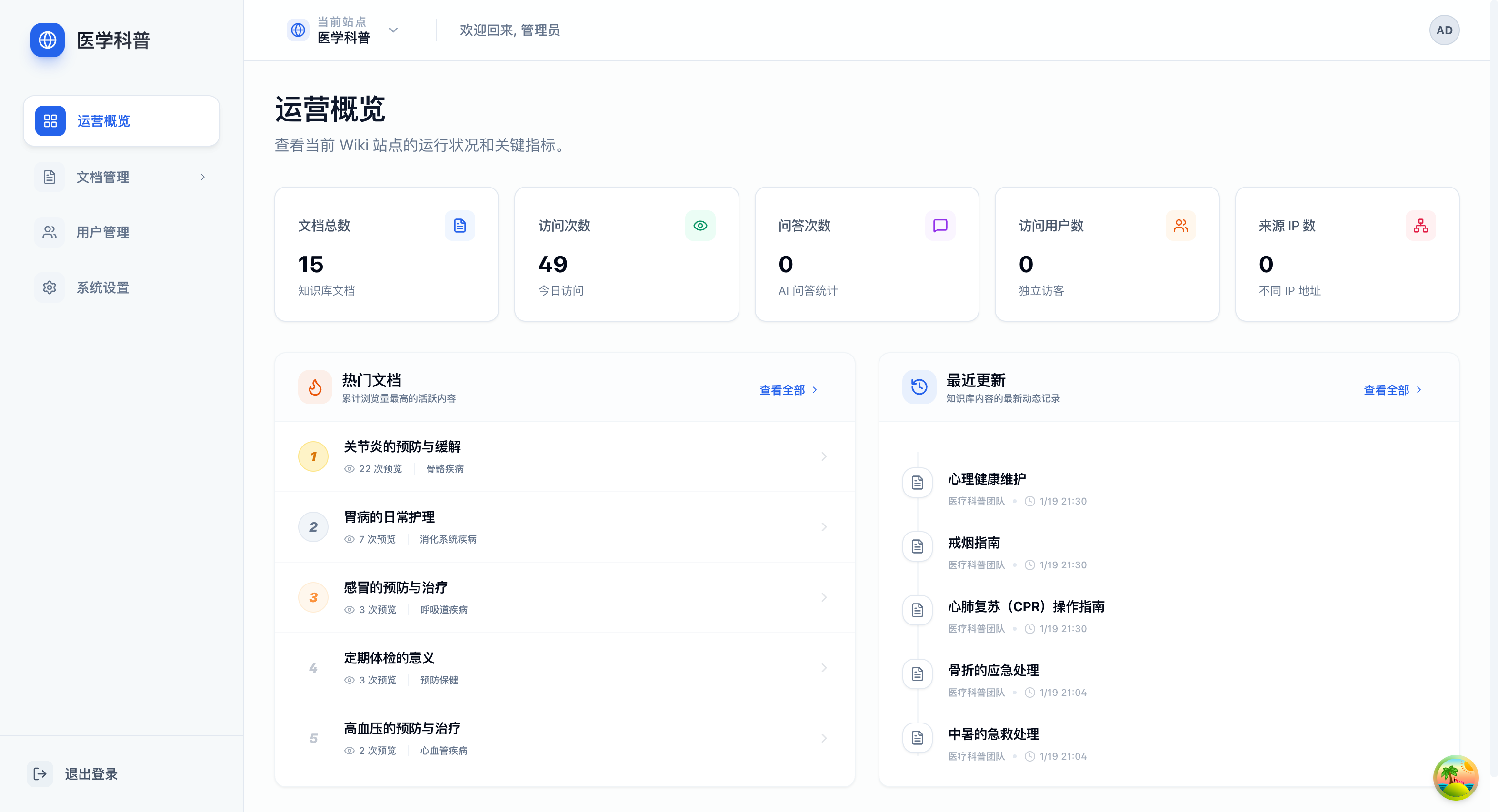Select 系统设置 in the sidebar menu
The width and height of the screenshot is (1498, 812).
pos(103,287)
